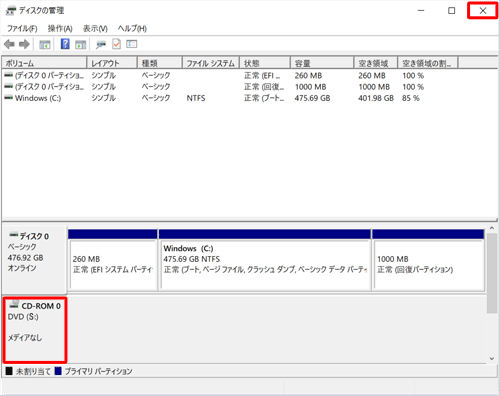Open the ファイル(F) menu
500x396 pixels.
click(x=22, y=29)
